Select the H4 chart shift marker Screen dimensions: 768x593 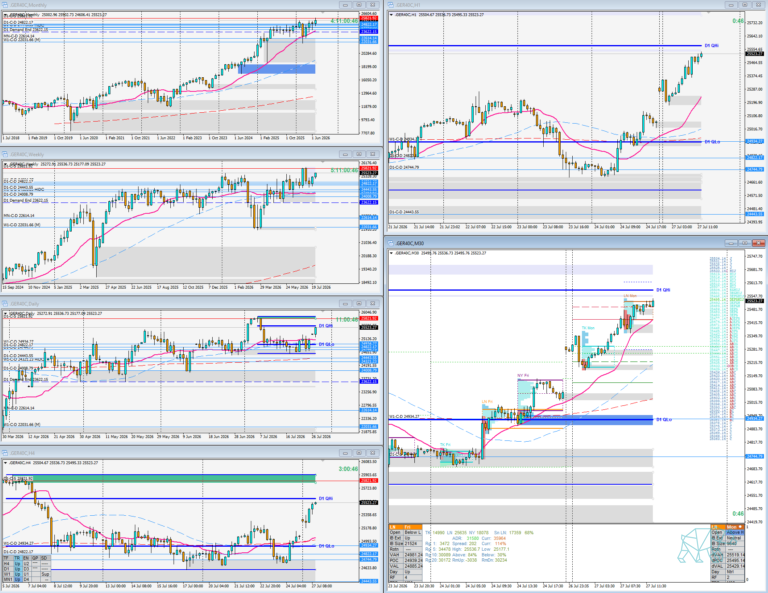click(x=322, y=461)
